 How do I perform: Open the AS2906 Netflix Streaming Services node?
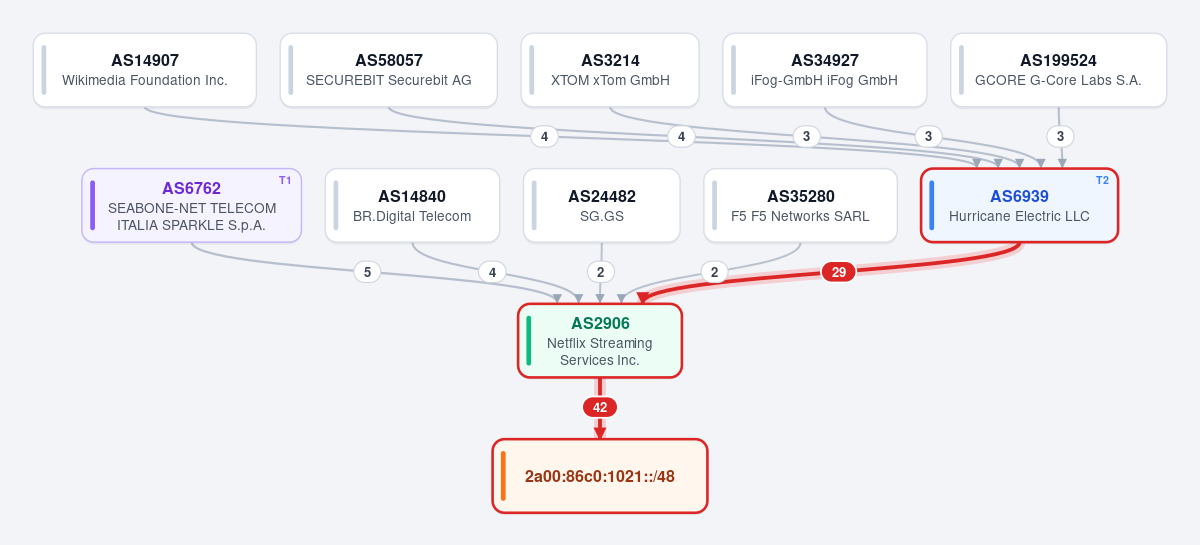[600, 341]
